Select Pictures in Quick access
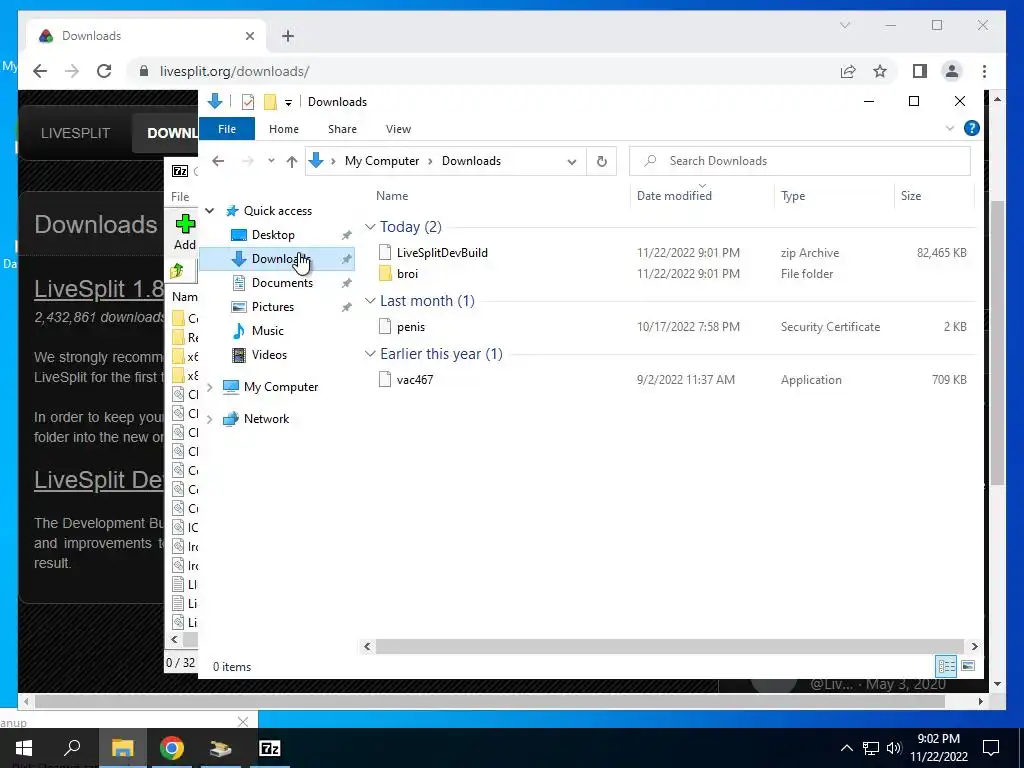This screenshot has width=1024, height=768. (x=272, y=307)
